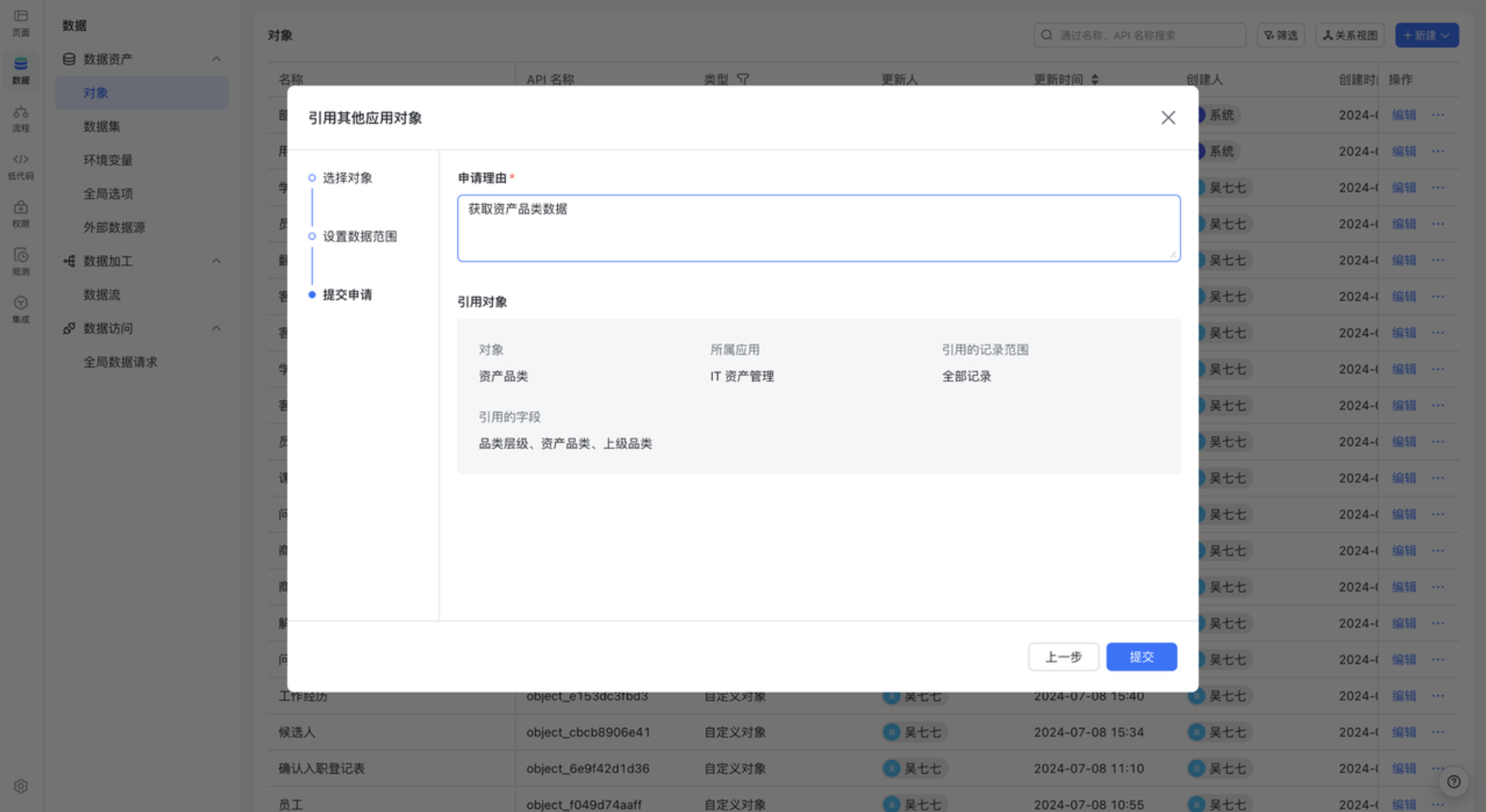Image resolution: width=1486 pixels, height=812 pixels.
Task: Open the 关系视图 relation view
Action: [x=1349, y=35]
